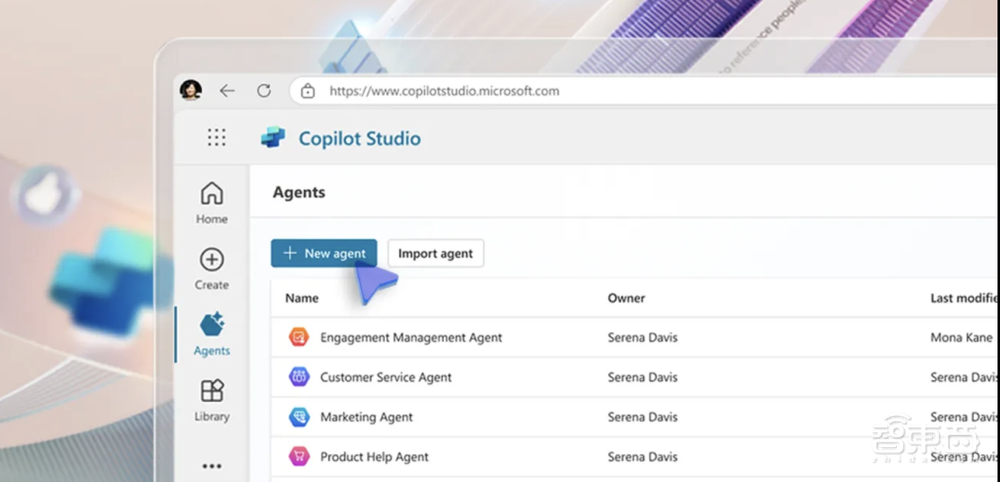Click Serena Davis owner in Marketing Agent row

pos(643,417)
